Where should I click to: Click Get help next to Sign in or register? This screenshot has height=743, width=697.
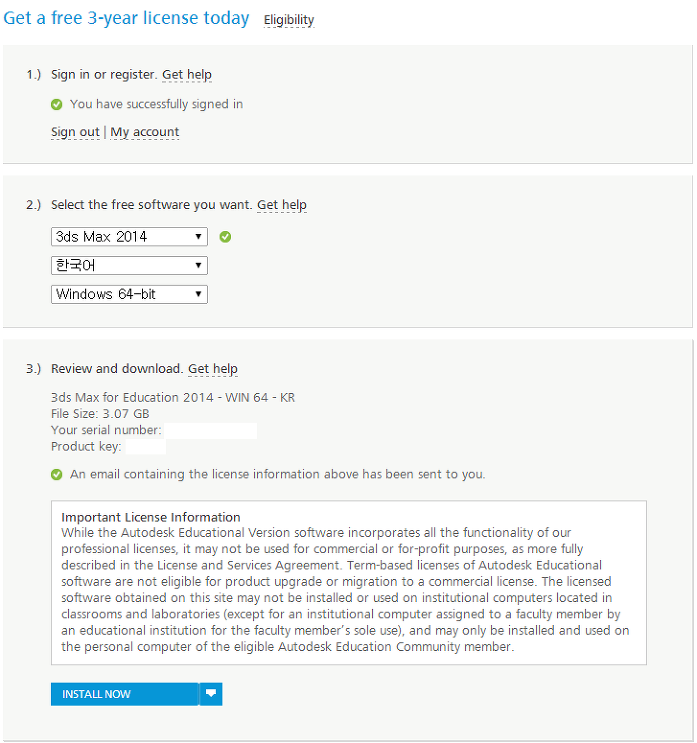187,75
